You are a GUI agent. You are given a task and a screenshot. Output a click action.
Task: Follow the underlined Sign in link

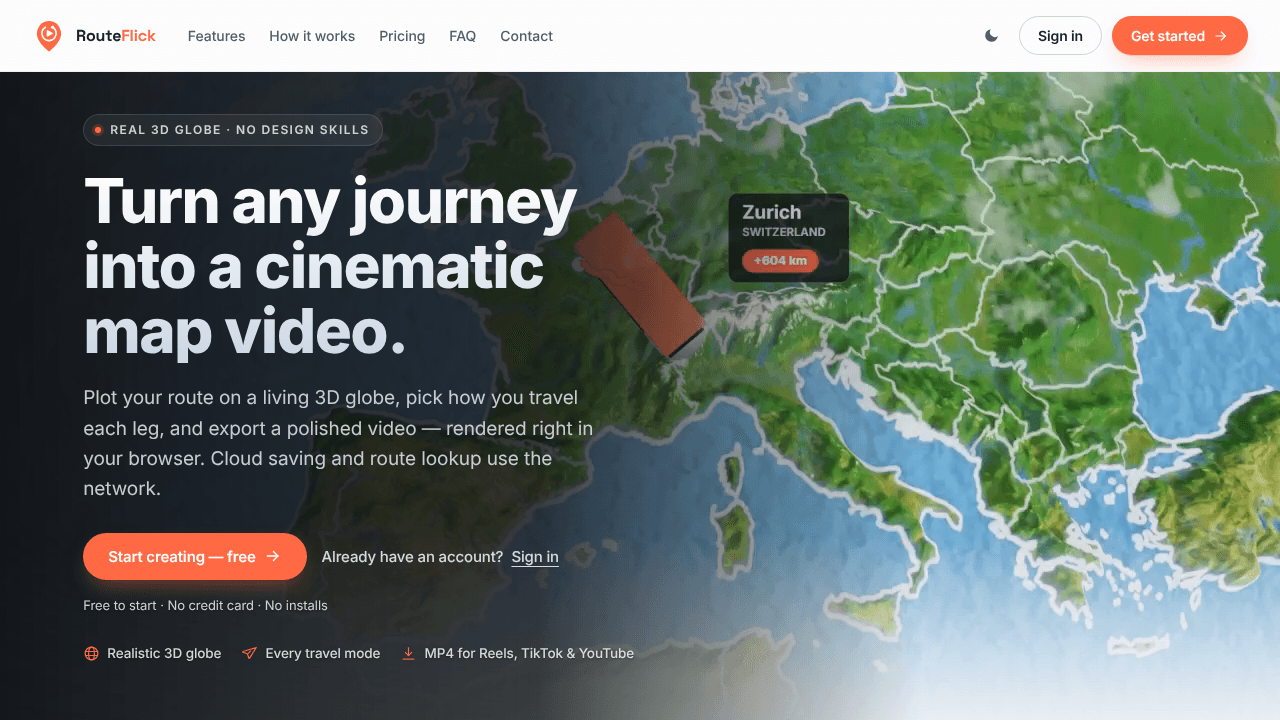(535, 557)
